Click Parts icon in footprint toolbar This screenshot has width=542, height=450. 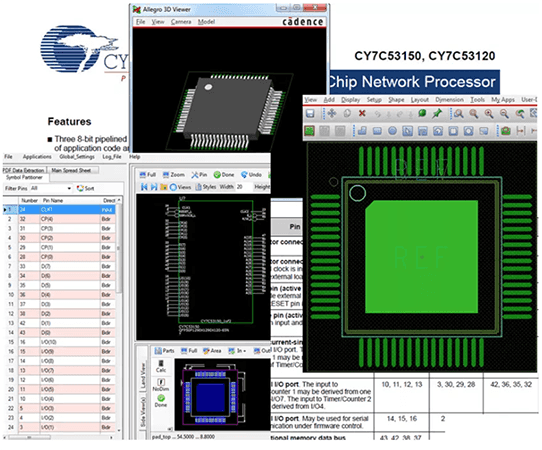(x=165, y=351)
